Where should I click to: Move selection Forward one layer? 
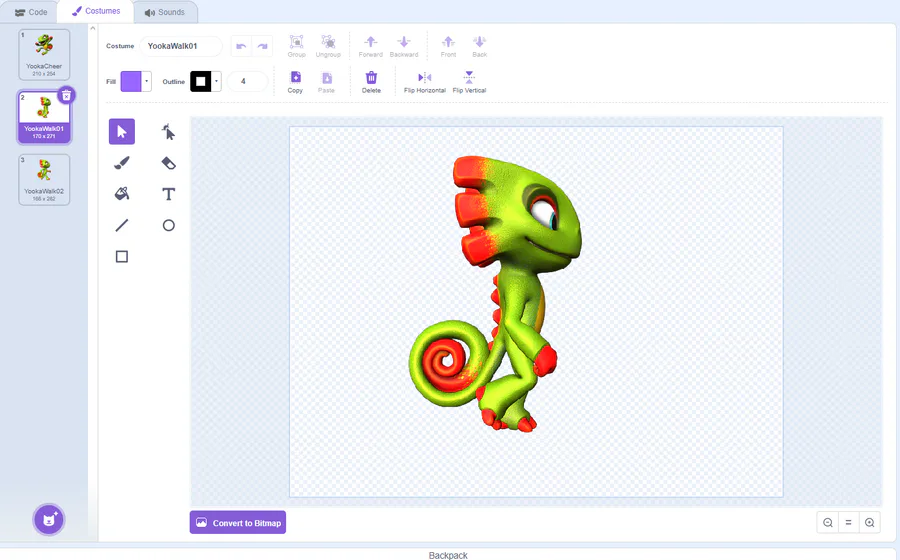[371, 46]
